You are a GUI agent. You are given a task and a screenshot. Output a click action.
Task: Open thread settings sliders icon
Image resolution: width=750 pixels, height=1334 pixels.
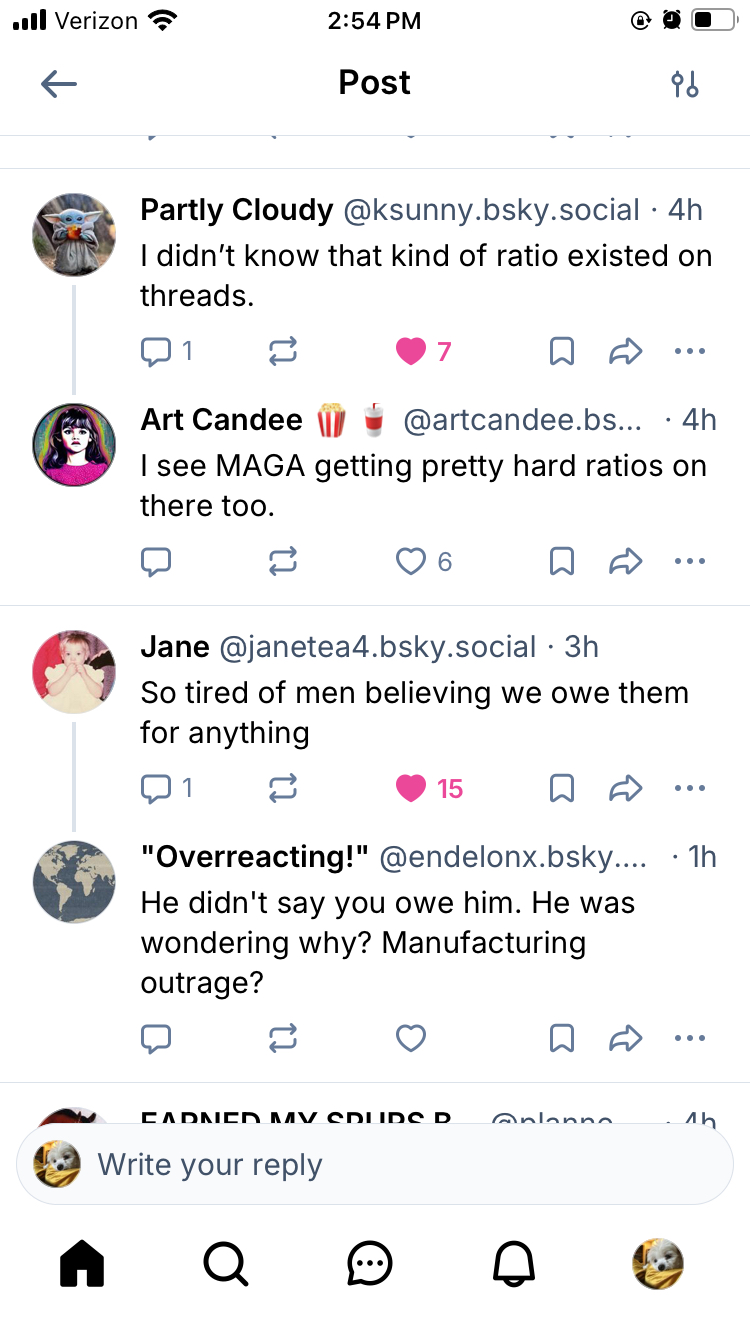[x=685, y=84]
